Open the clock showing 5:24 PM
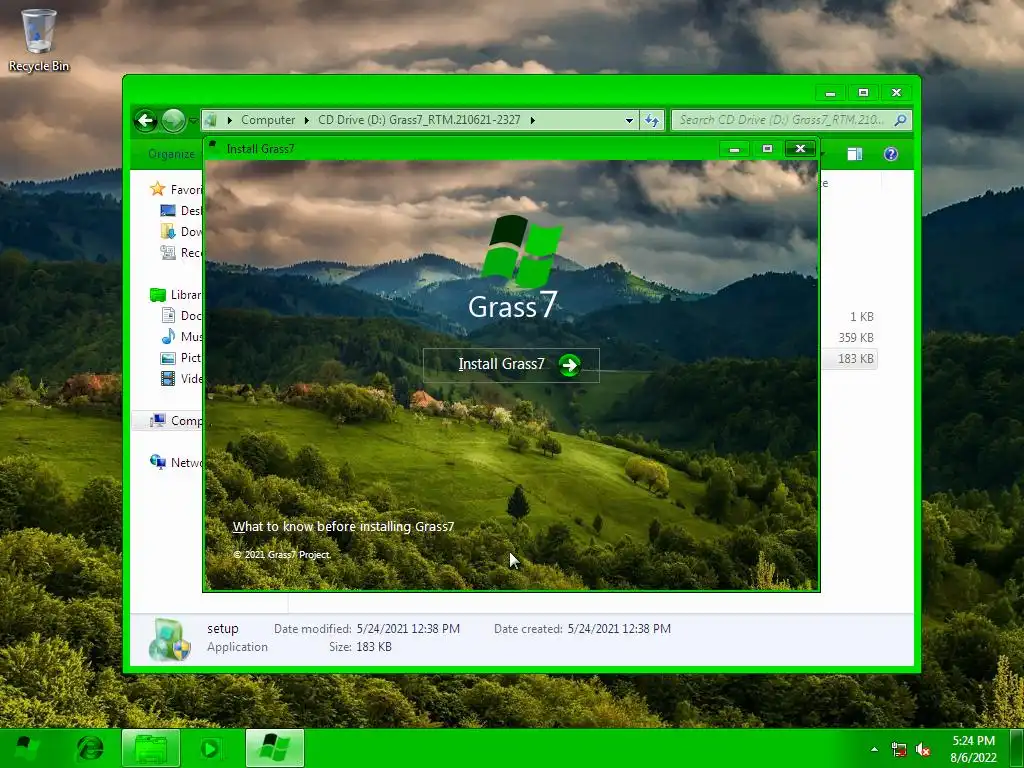This screenshot has width=1024, height=768. [973, 749]
